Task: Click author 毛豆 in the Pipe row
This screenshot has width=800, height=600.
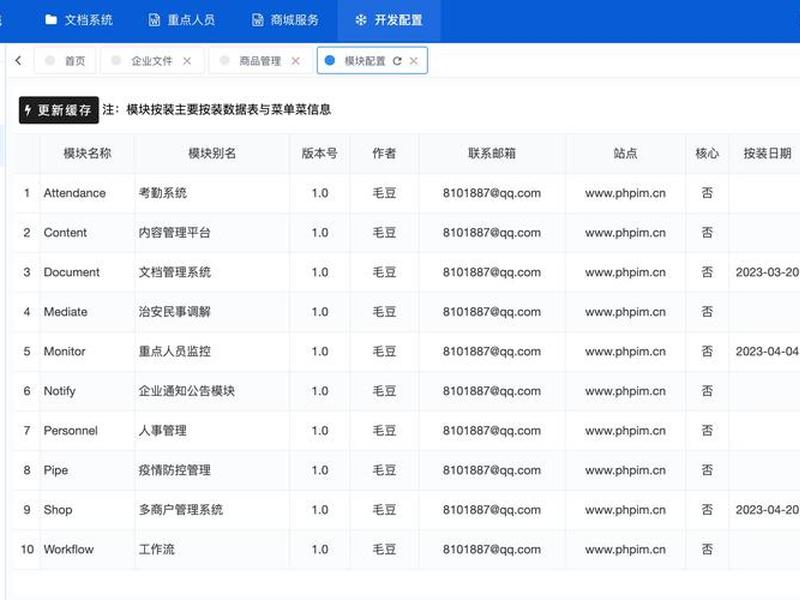Action: point(384,470)
